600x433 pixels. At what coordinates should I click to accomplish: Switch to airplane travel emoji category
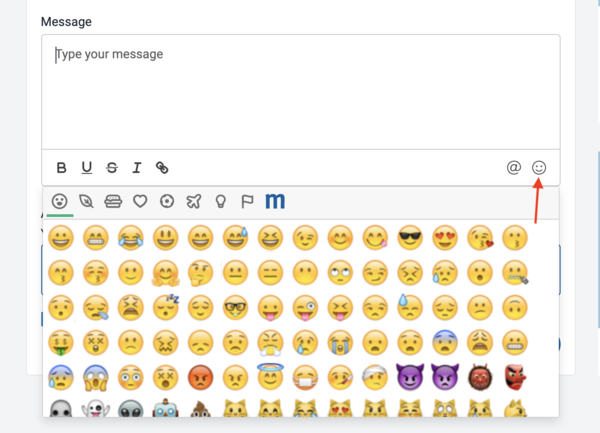click(194, 201)
